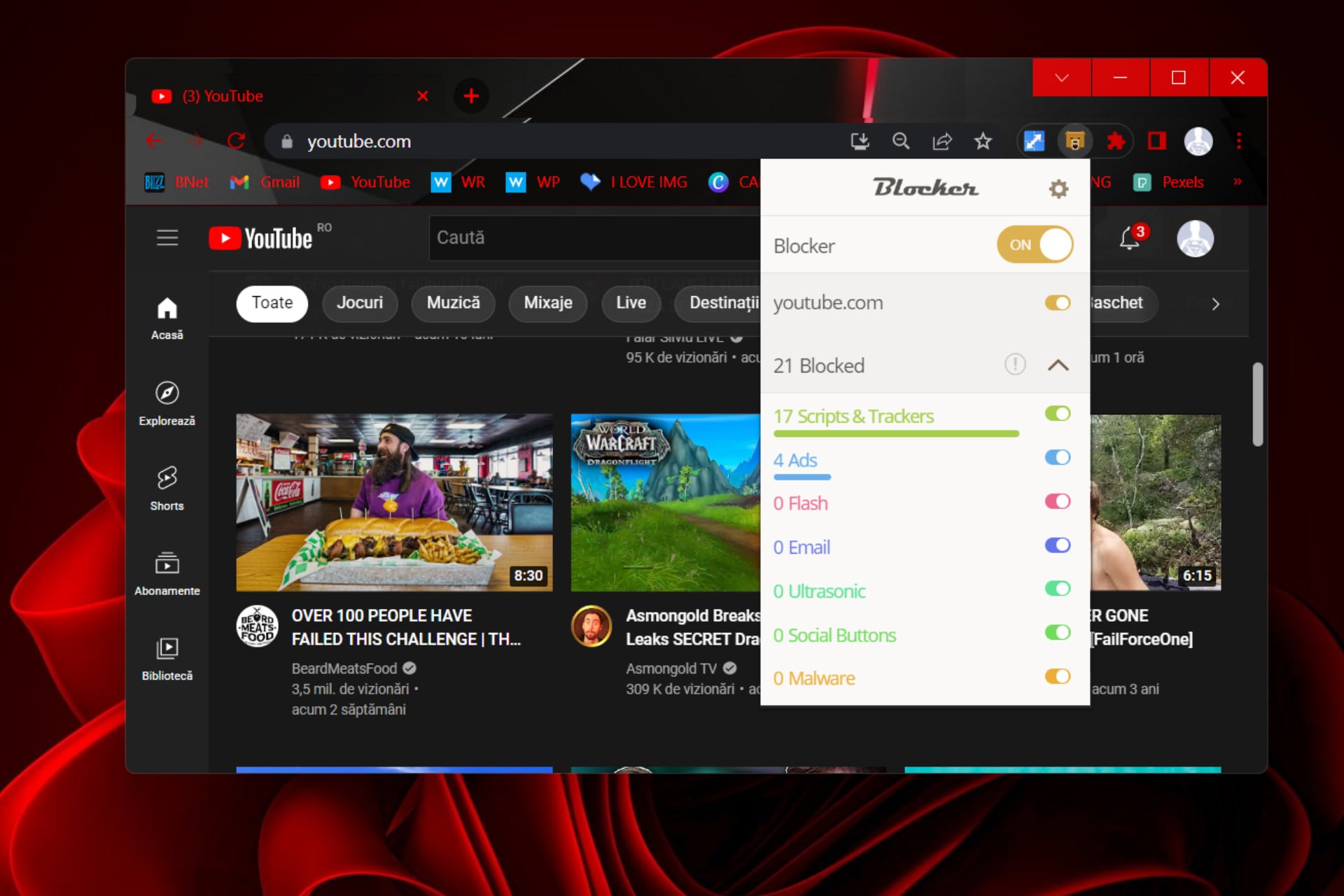
Task: Select the Toate category chip
Action: pos(272,303)
